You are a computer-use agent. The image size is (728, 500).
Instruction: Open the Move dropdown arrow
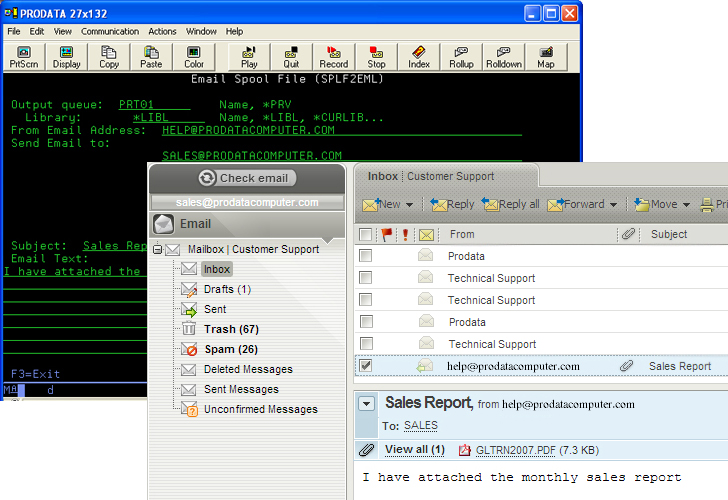pyautogui.click(x=686, y=205)
